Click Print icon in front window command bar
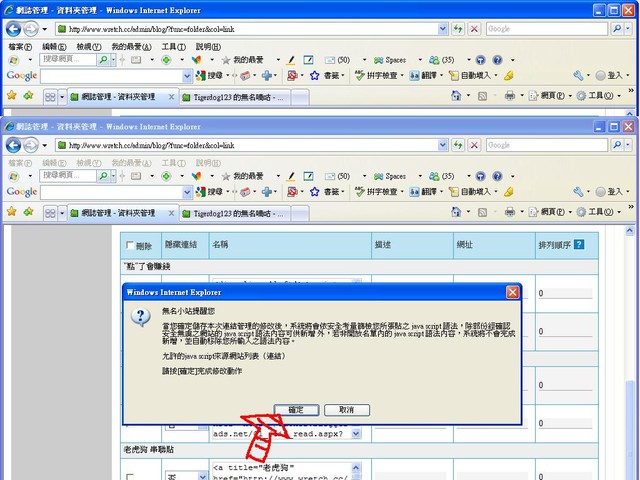This screenshot has height=480, width=640. [510, 212]
